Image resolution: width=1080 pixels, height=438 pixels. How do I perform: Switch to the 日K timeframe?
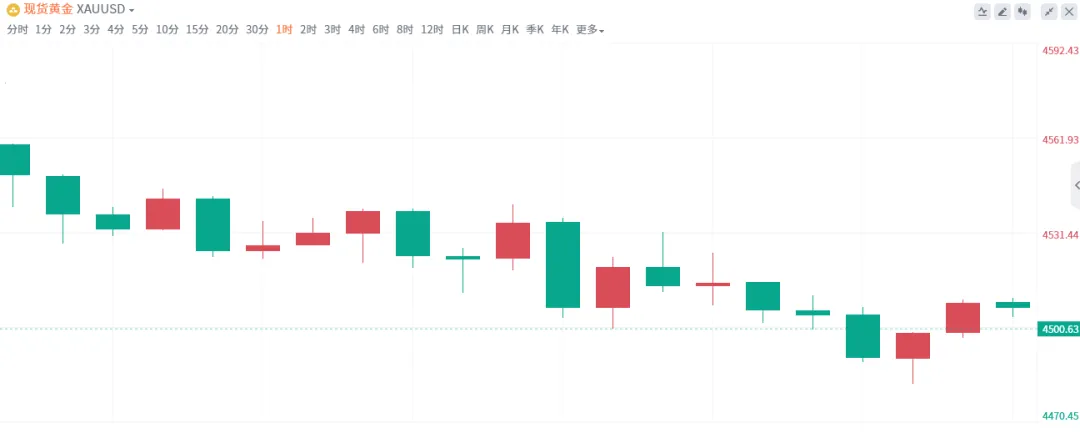click(x=460, y=30)
